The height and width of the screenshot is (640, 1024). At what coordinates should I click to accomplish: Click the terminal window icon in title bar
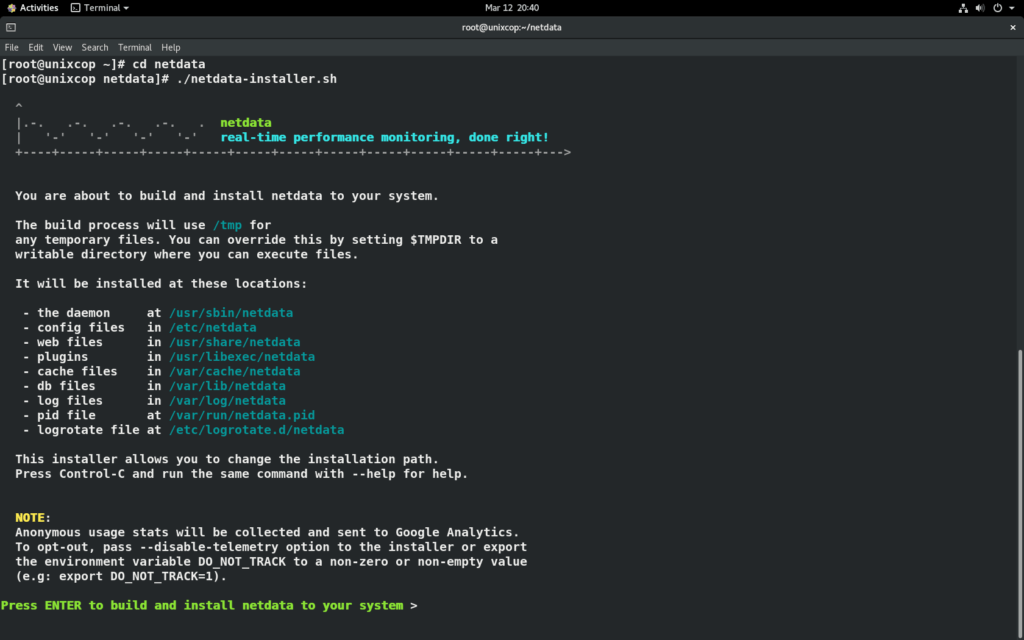coord(11,27)
